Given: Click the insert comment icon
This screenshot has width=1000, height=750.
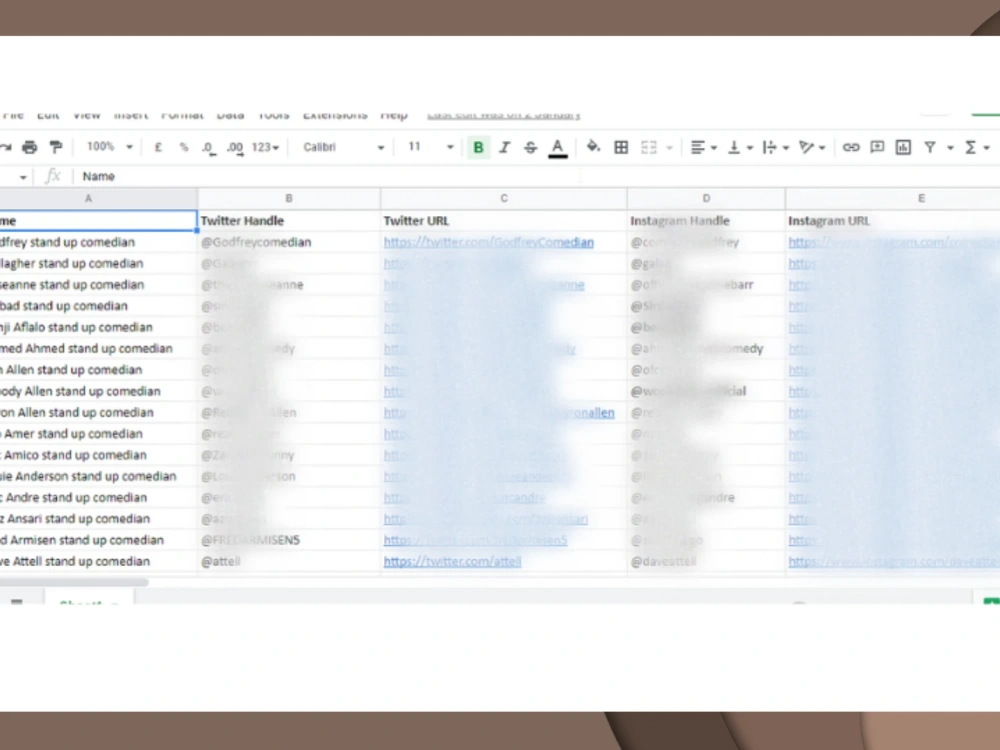Looking at the screenshot, I should point(877,147).
